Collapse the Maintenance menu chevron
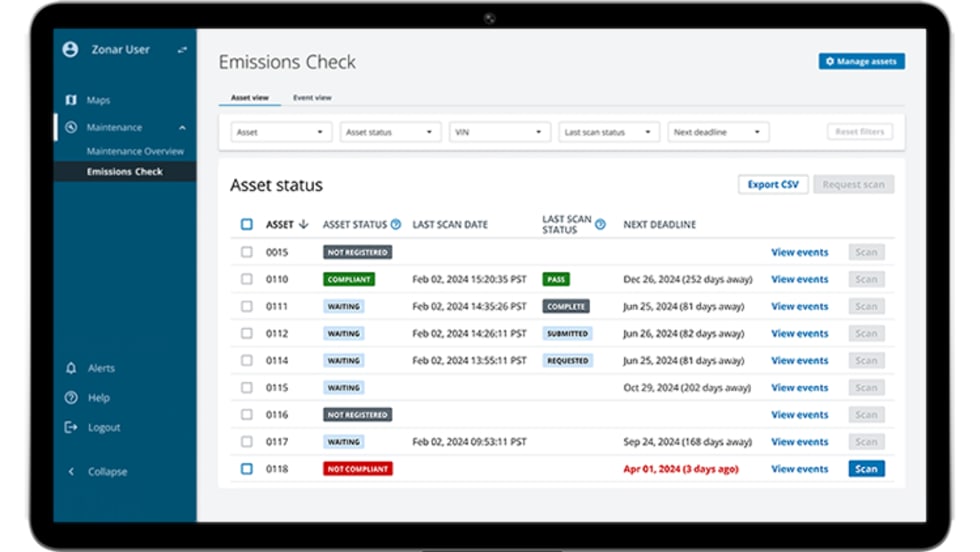 [x=182, y=128]
